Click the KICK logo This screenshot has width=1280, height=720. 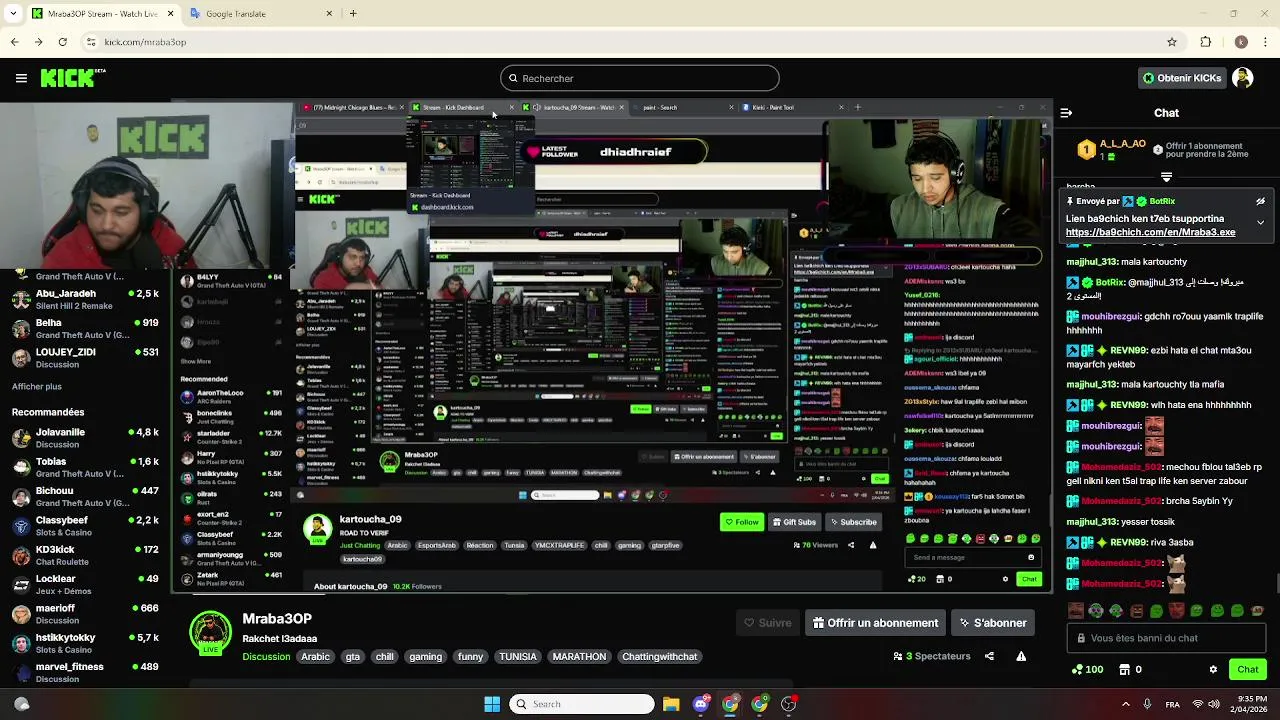(x=73, y=78)
